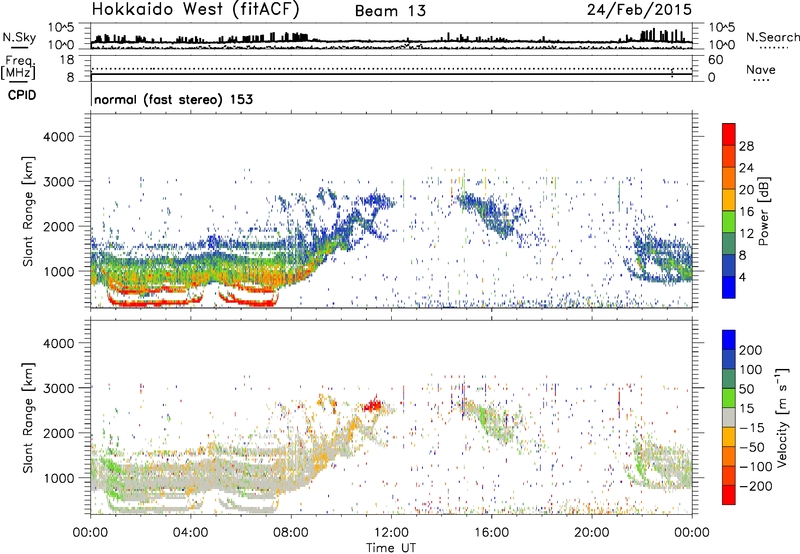Click the velocity colorbar value '-200'
This screenshot has width=800, height=554.
pyautogui.click(x=758, y=486)
